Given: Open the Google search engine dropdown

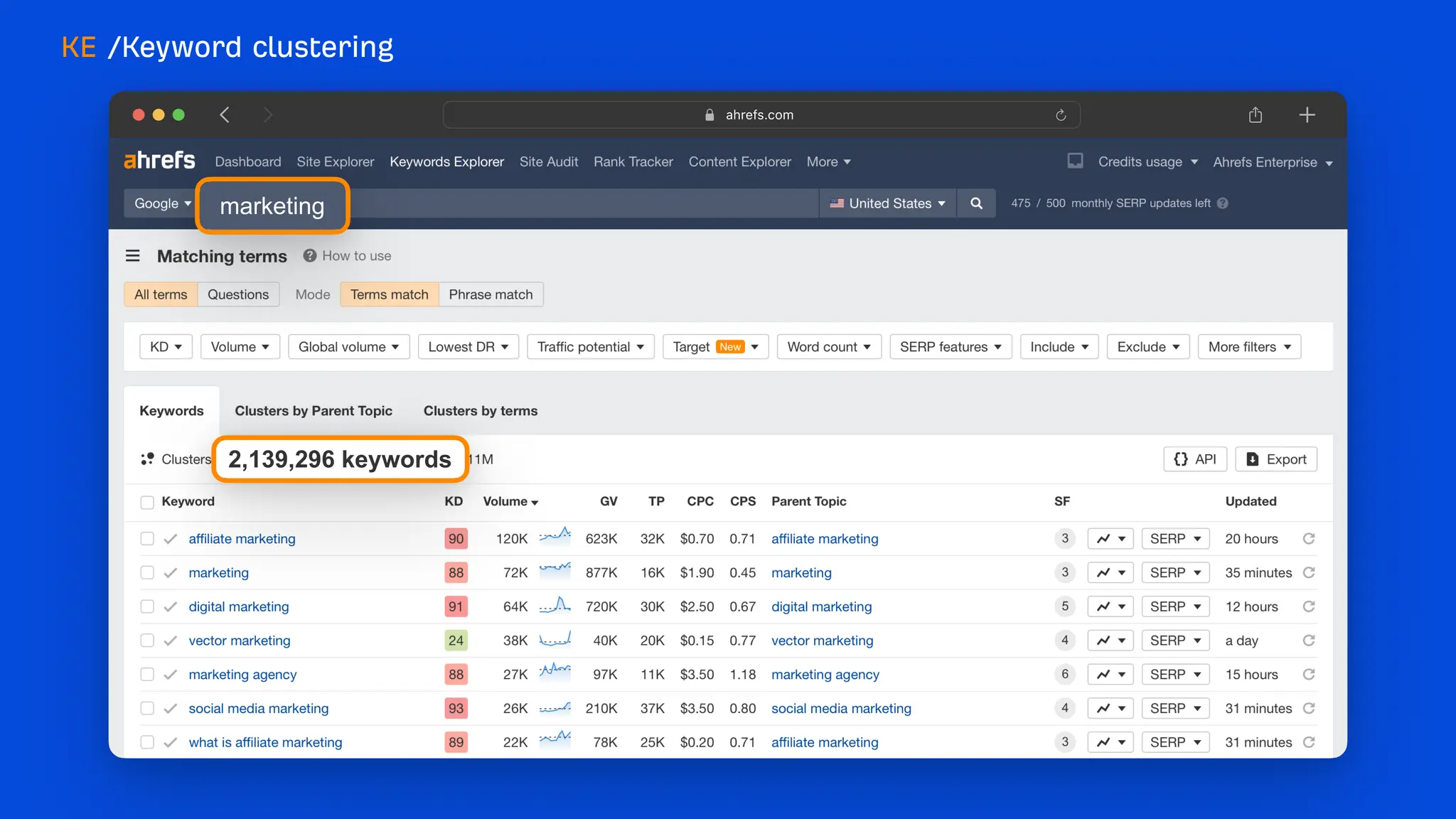Looking at the screenshot, I should coord(163,203).
